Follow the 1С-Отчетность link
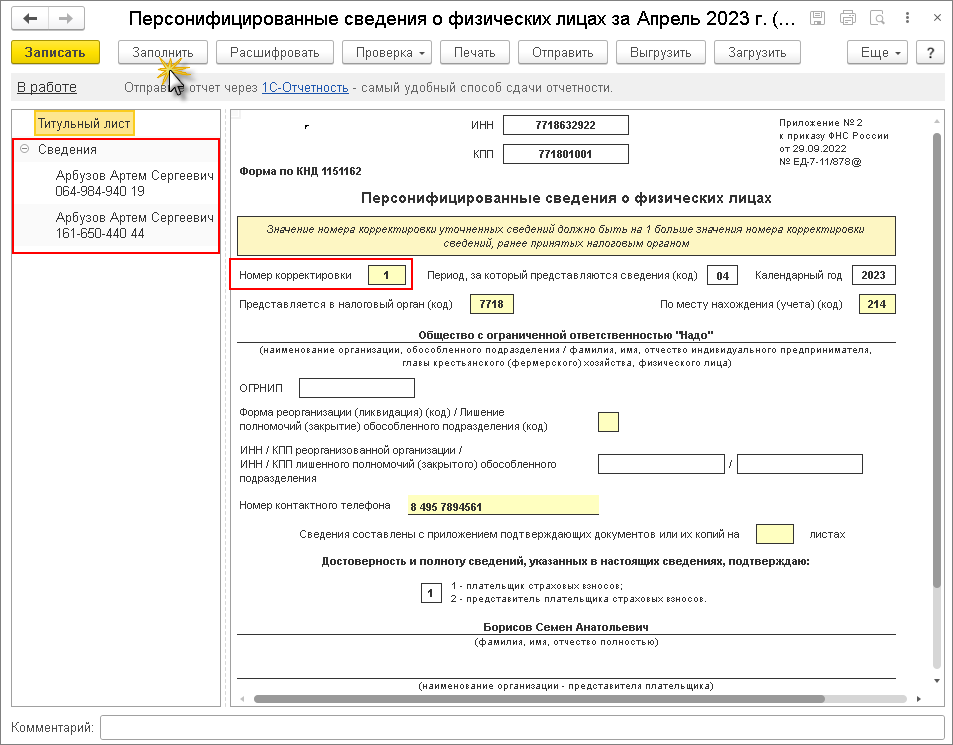The image size is (953, 745). click(305, 88)
